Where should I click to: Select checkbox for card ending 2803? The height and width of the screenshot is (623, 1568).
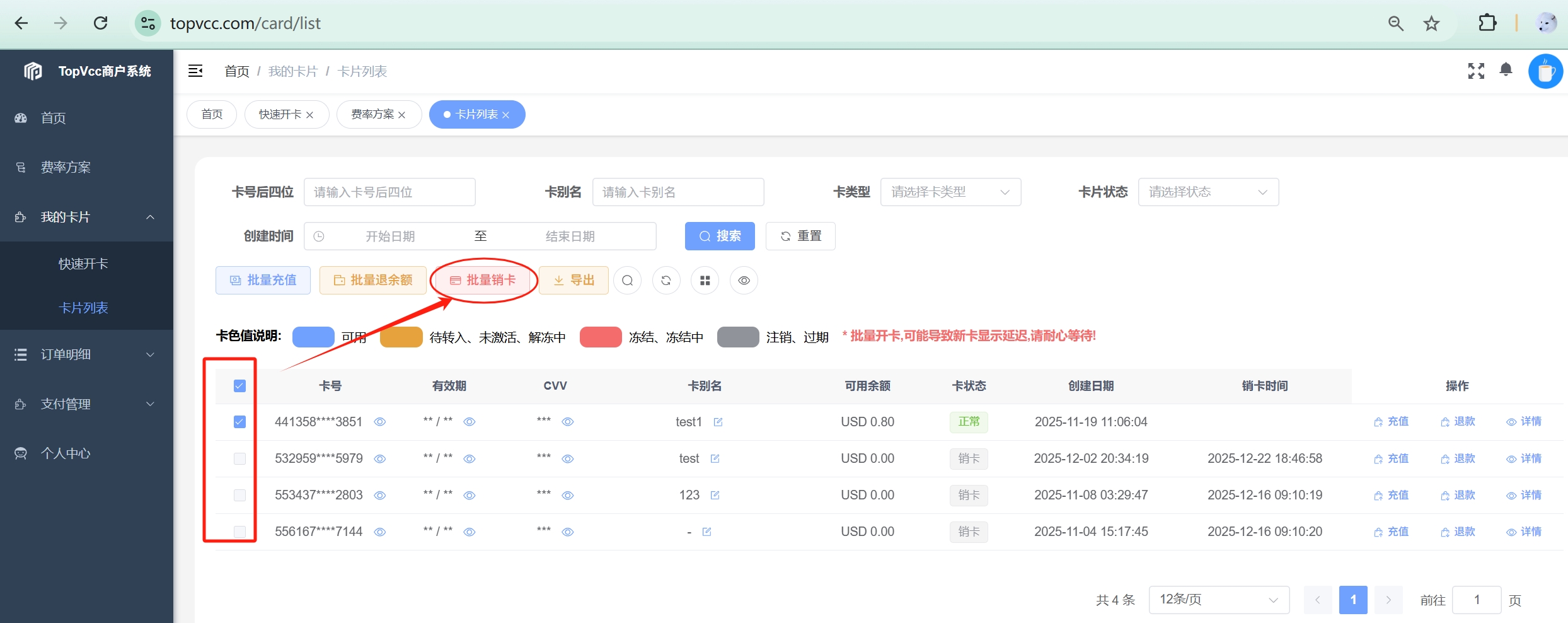click(x=239, y=495)
